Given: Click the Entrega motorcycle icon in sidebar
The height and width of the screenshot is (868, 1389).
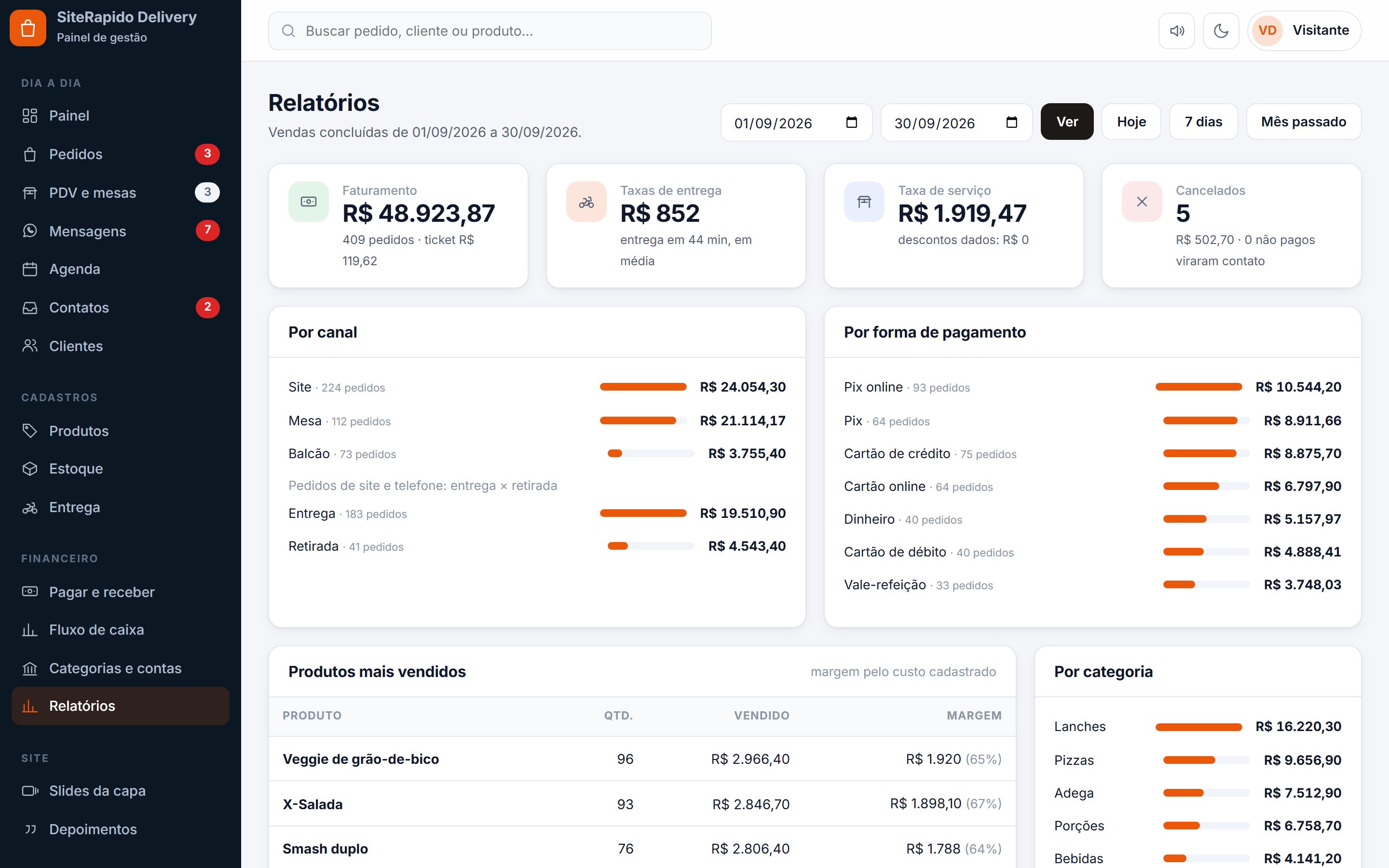Looking at the screenshot, I should coord(30,507).
